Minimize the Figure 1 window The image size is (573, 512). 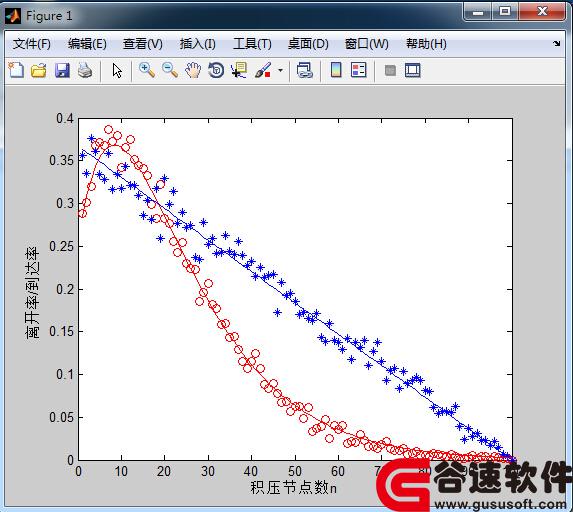477,12
